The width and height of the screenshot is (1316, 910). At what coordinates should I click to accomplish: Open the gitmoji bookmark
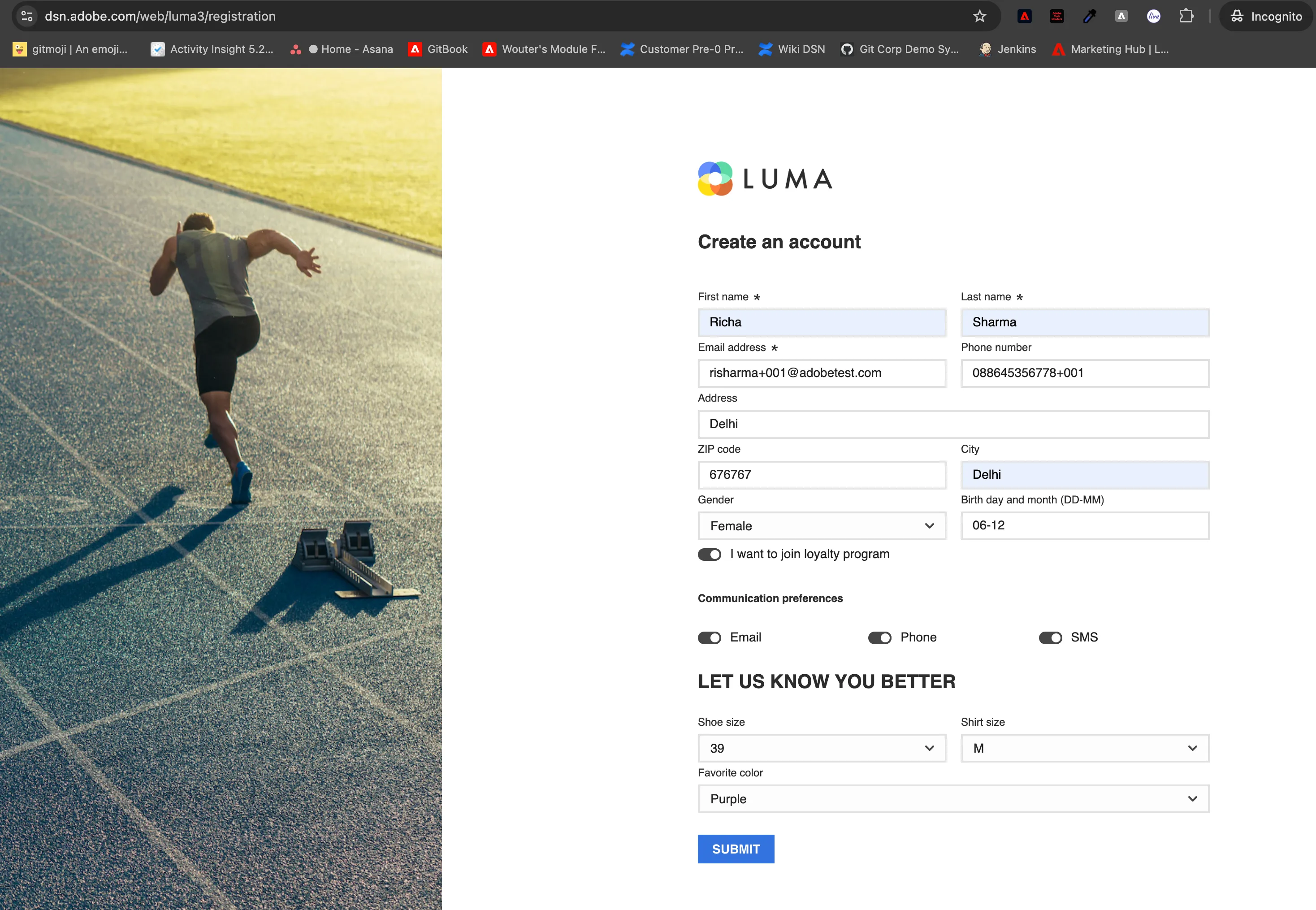70,49
